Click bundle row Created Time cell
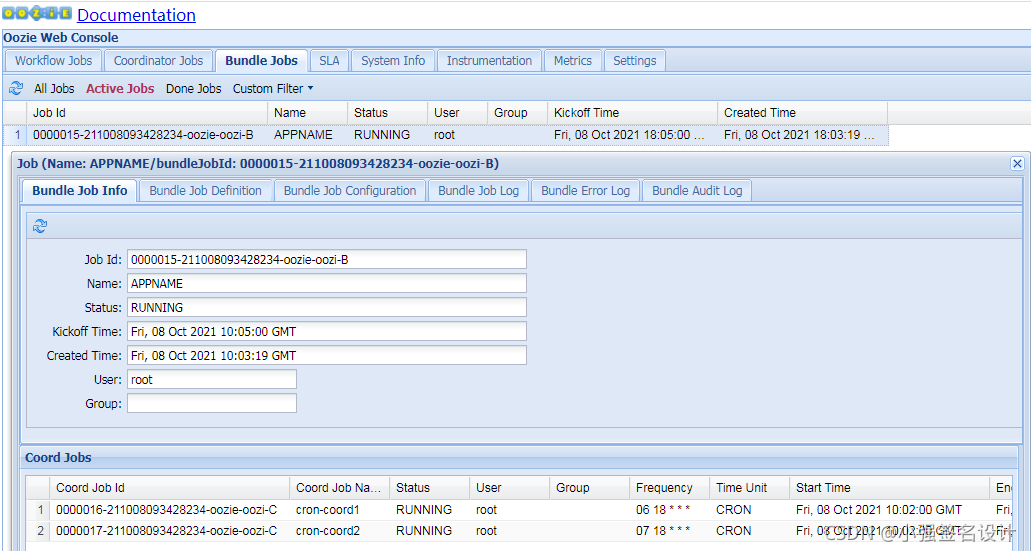This screenshot has height=551, width=1031. pyautogui.click(x=803, y=135)
